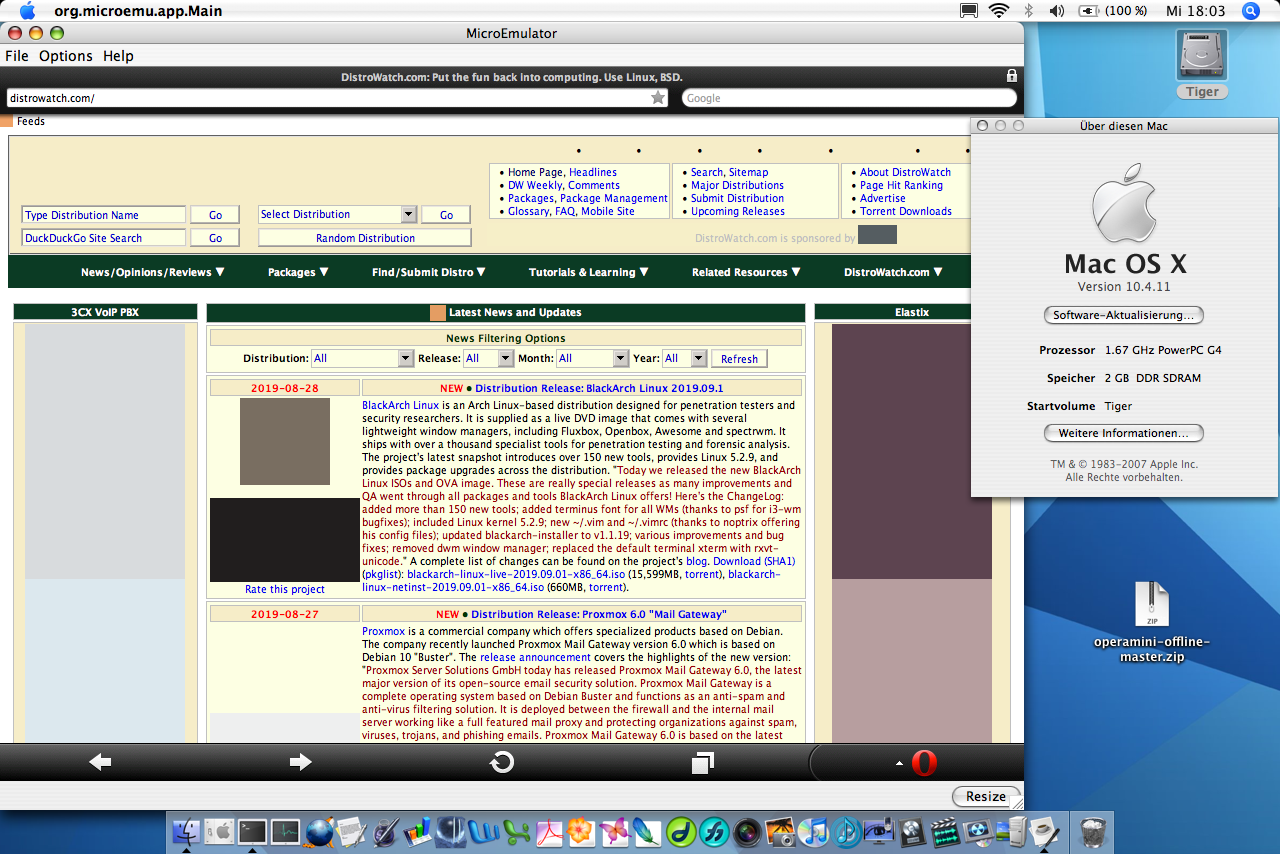The image size is (1280, 854).
Task: Open Spotlight search magnifier
Action: click(1250, 11)
